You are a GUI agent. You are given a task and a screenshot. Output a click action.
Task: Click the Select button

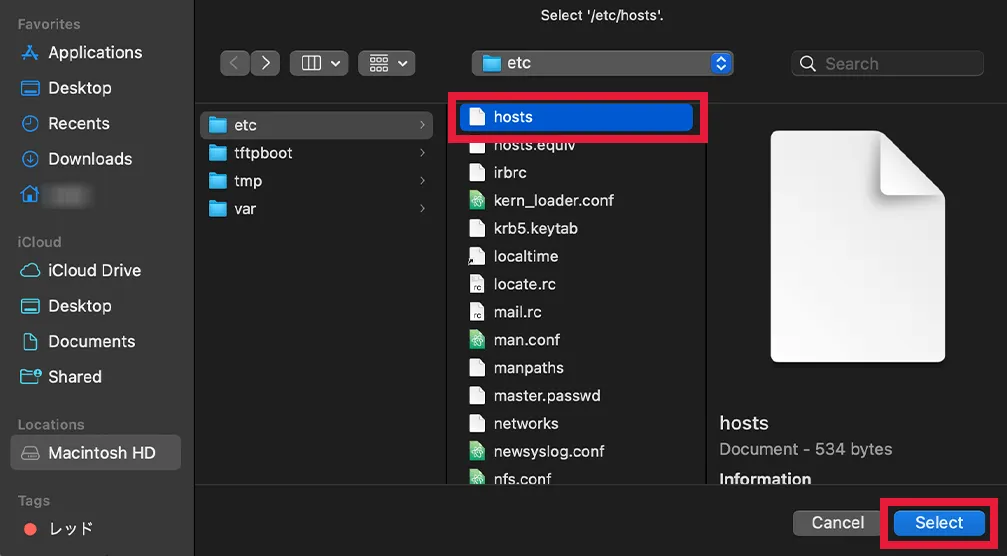click(939, 523)
